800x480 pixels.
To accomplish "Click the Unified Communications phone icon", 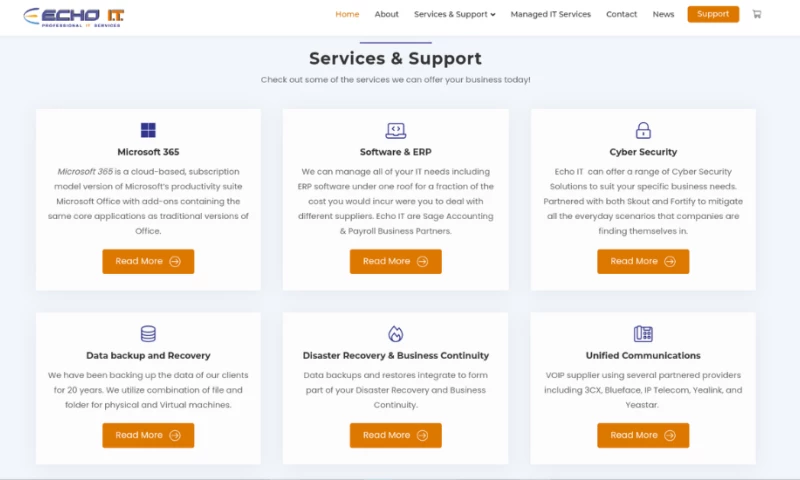I will [643, 334].
